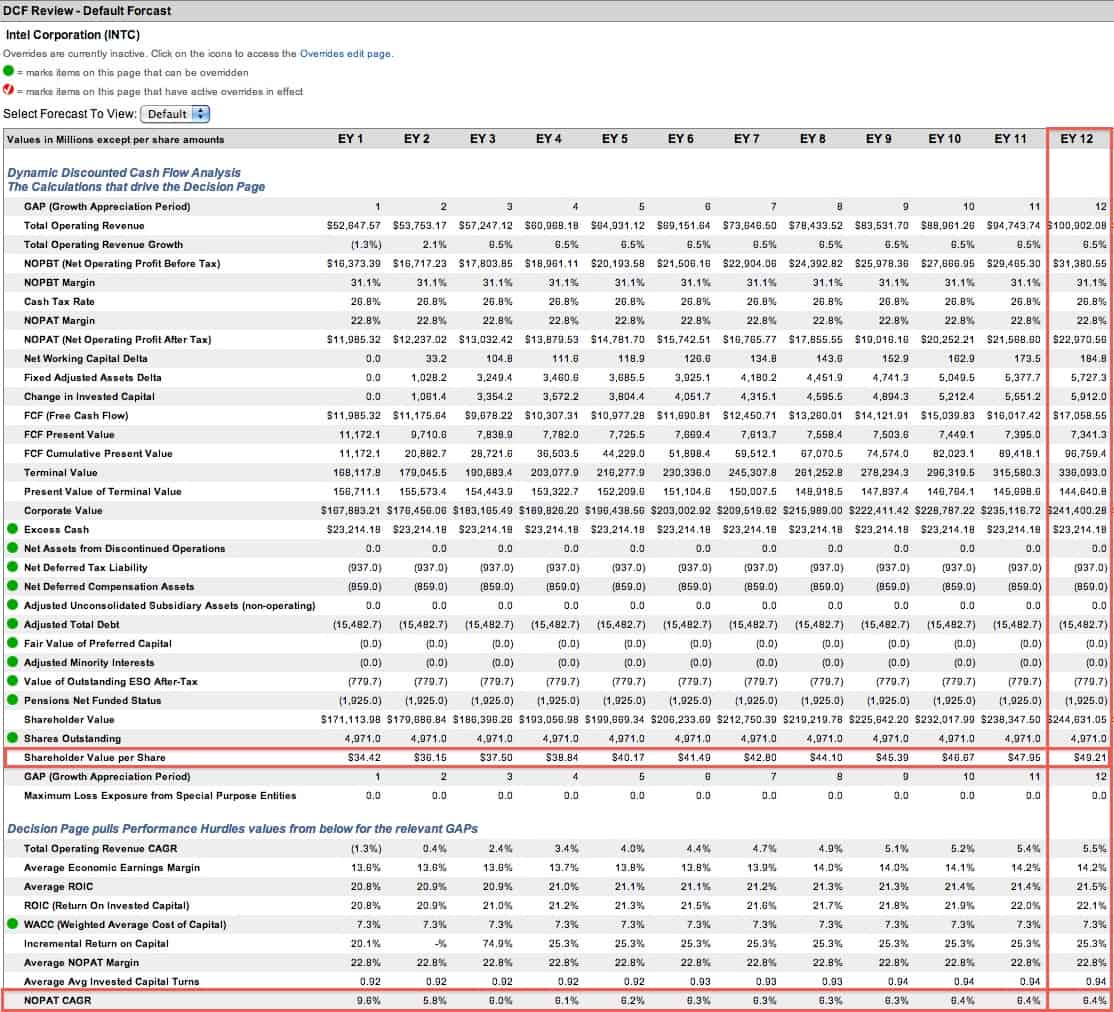This screenshot has width=1114, height=1012.
Task: Click the Corporate Value row label
Action: [63, 510]
